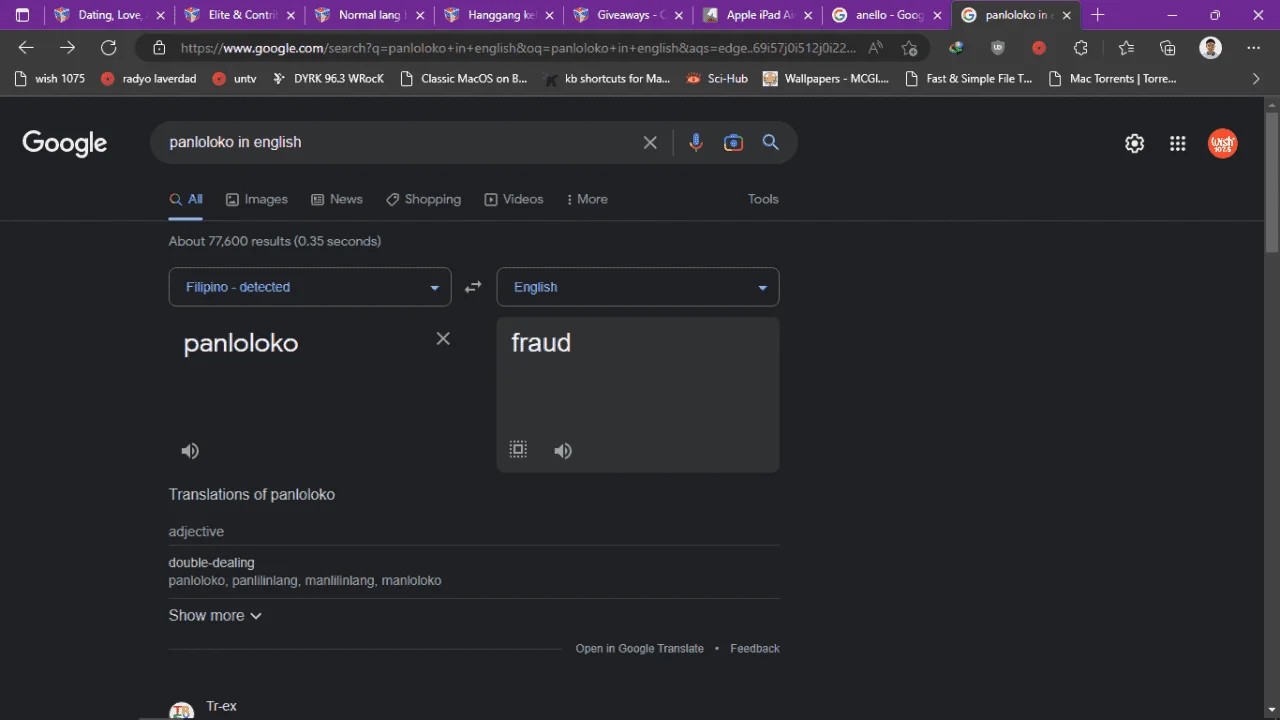The height and width of the screenshot is (720, 1280).
Task: Open Google account avatar
Action: 1222,143
